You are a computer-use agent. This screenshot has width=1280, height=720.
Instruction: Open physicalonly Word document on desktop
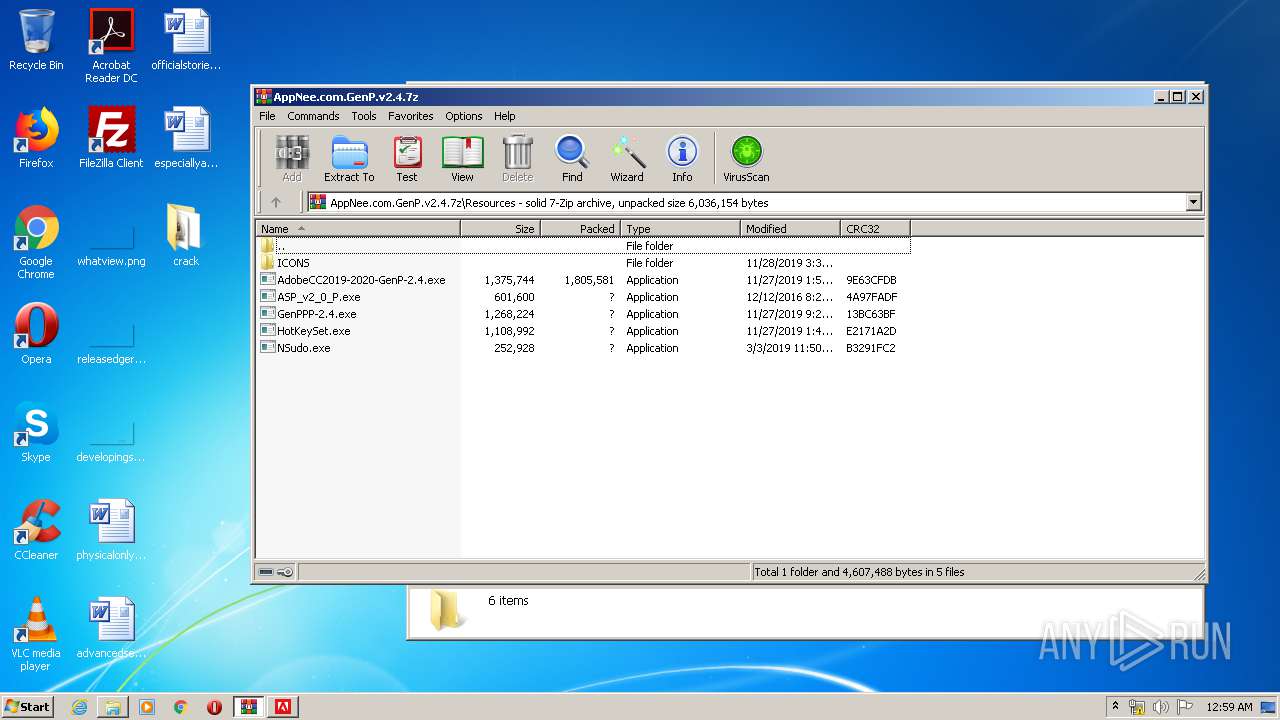111,529
